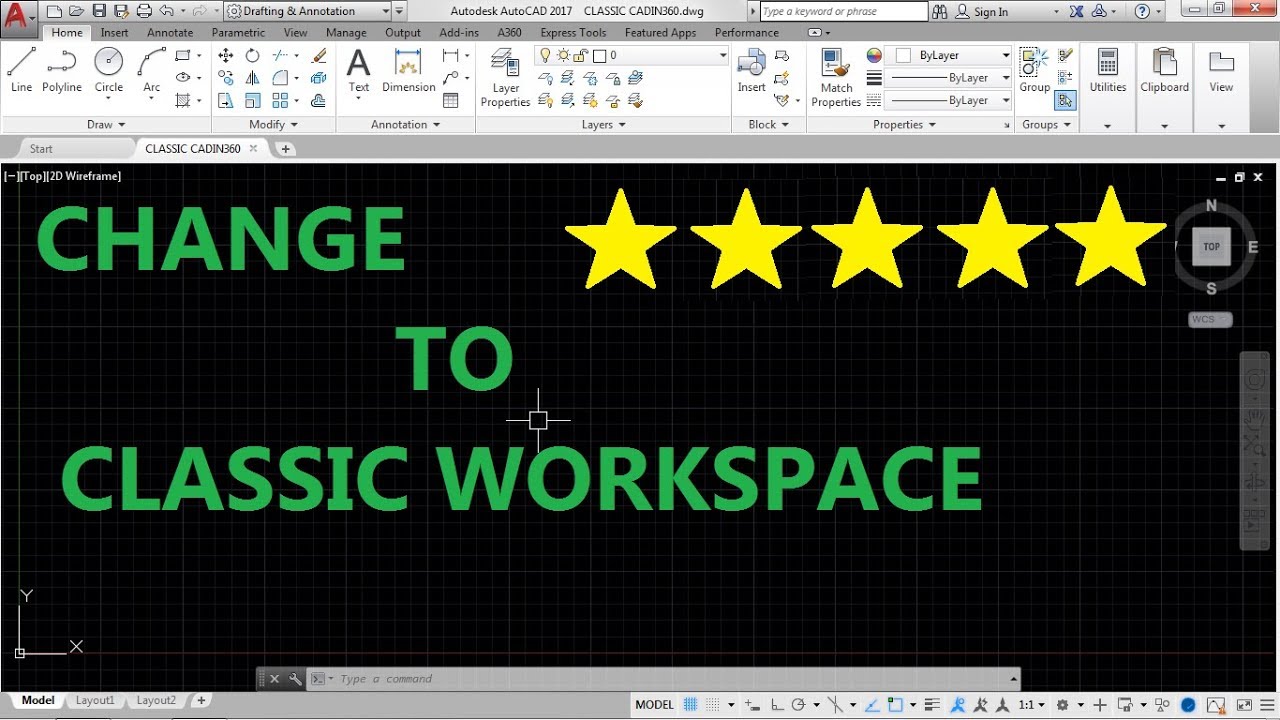This screenshot has height=720, width=1280.
Task: Click the WCS coordinate system button
Action: (1210, 320)
